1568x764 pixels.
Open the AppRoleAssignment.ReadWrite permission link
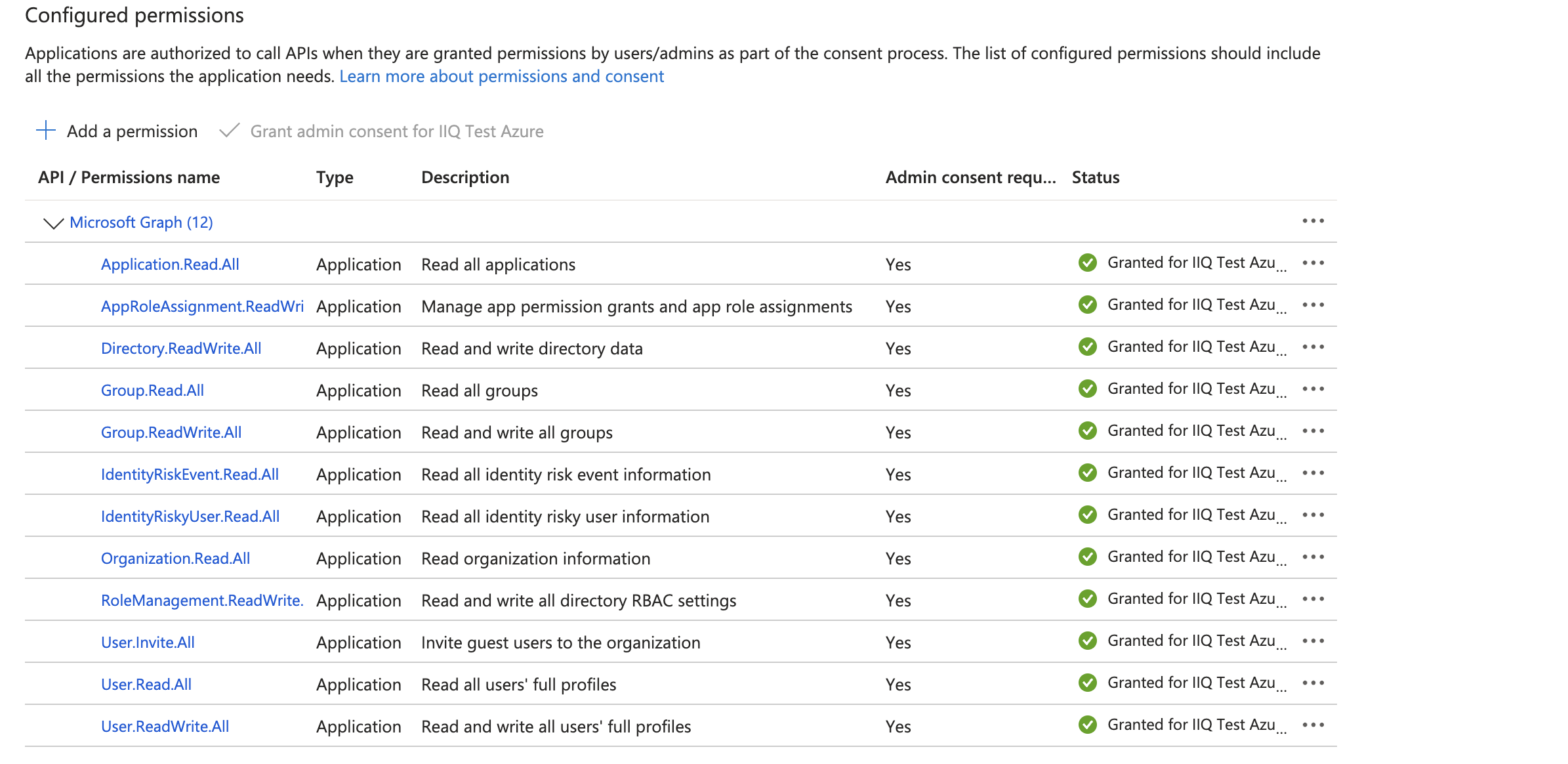pyautogui.click(x=202, y=307)
